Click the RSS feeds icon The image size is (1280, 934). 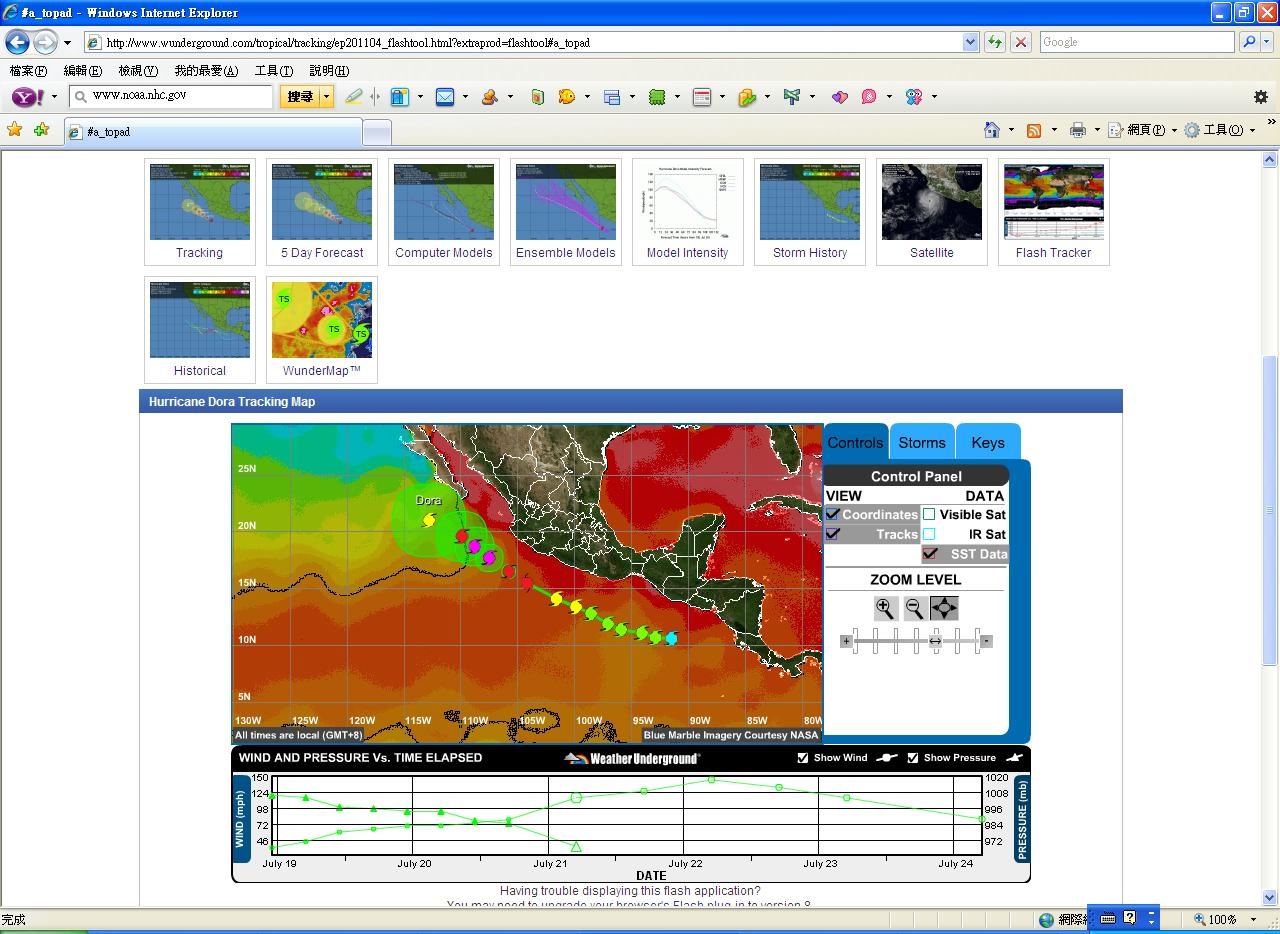[1034, 130]
